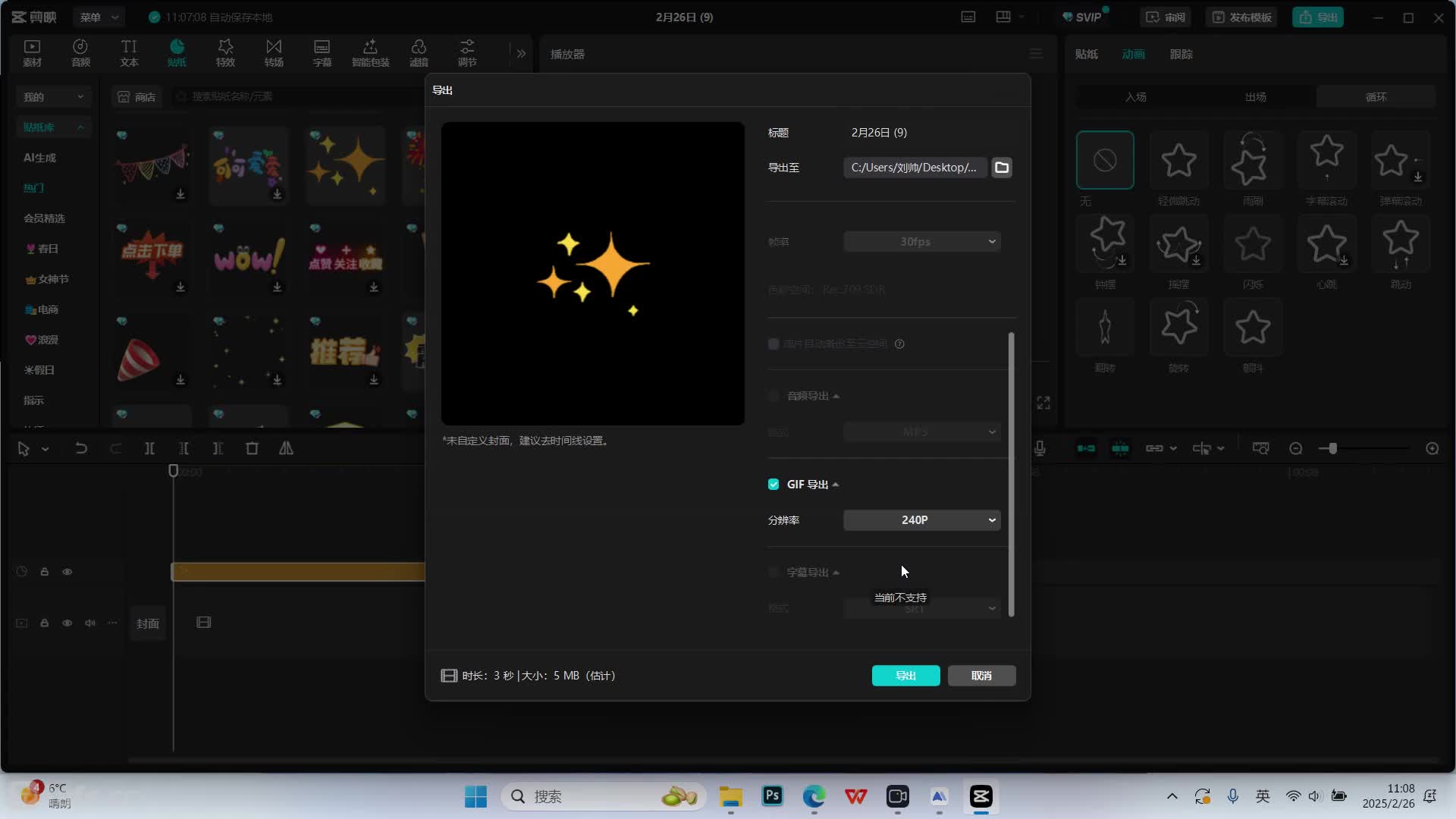This screenshot has width=1456, height=819.
Task: Toggle the 字幕导出 checkbox
Action: [773, 573]
